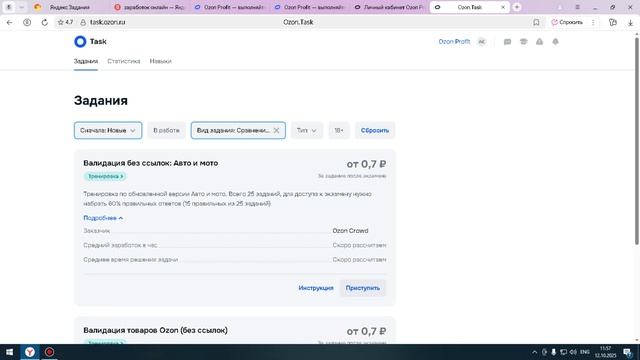Switch to the Задания tab
The image size is (640, 360).
tap(86, 61)
